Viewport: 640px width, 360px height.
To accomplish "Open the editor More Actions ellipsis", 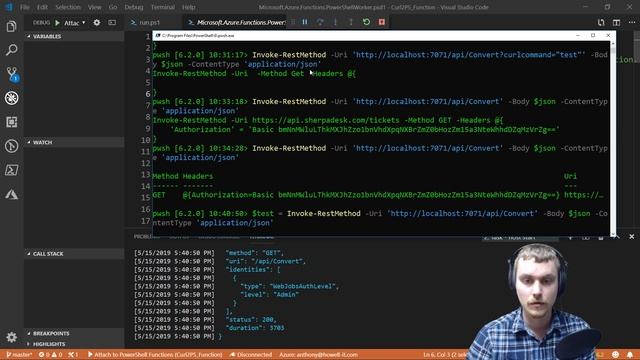I will 631,22.
